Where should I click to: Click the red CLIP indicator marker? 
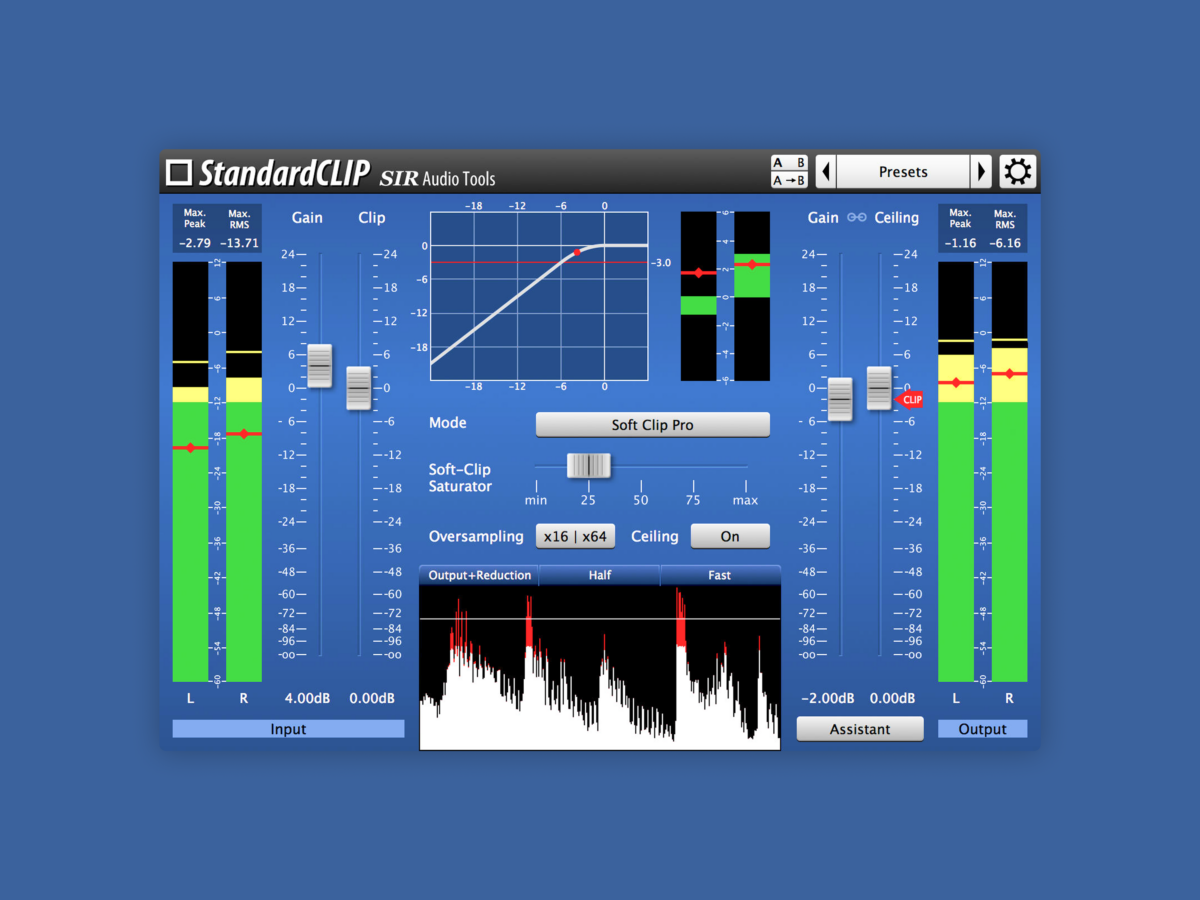pos(909,399)
